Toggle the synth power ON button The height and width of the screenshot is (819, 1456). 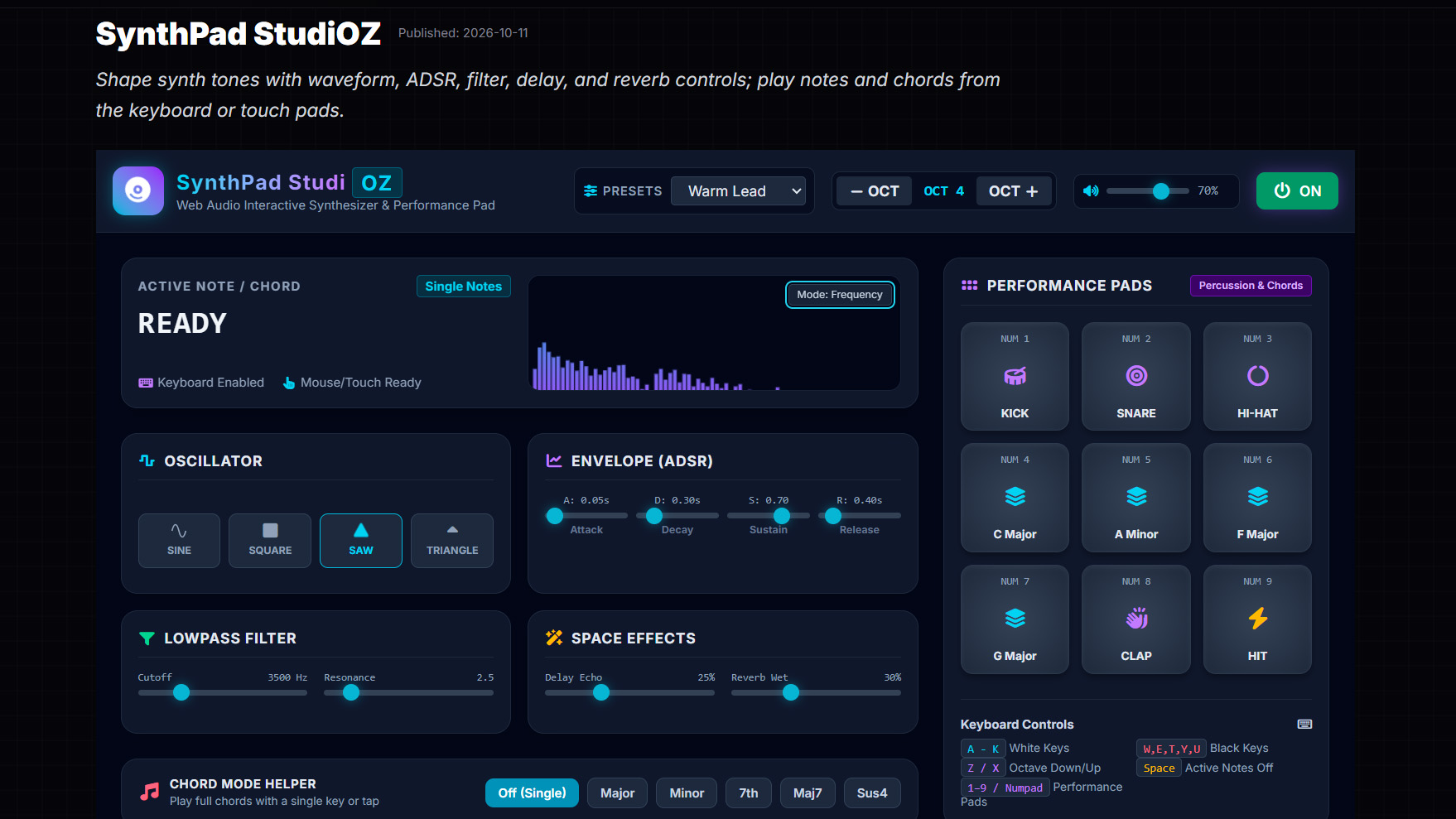pos(1297,191)
